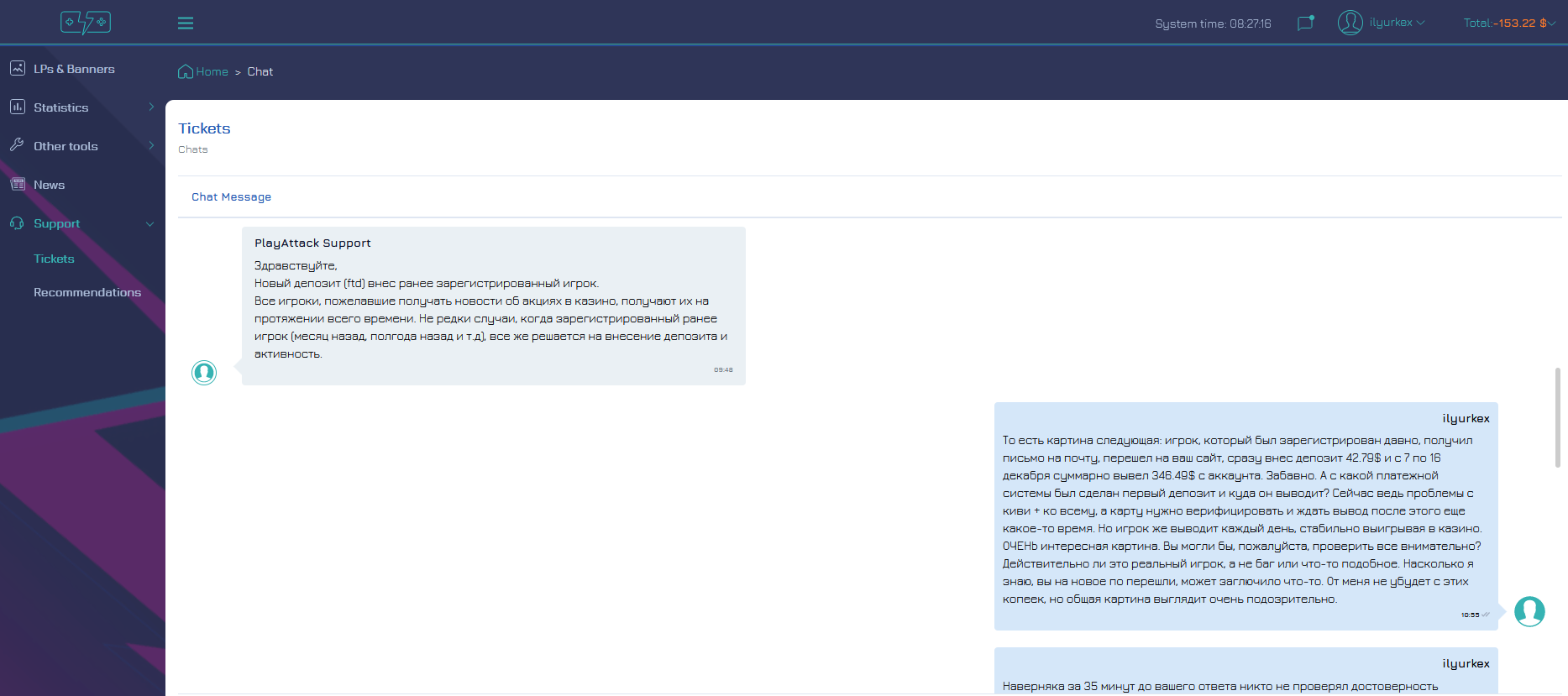
Task: Expand the Other tools chevron
Action: 151,145
